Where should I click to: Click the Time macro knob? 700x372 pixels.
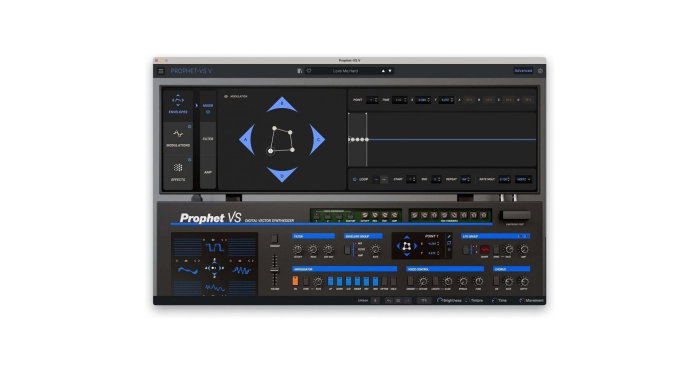[494, 301]
